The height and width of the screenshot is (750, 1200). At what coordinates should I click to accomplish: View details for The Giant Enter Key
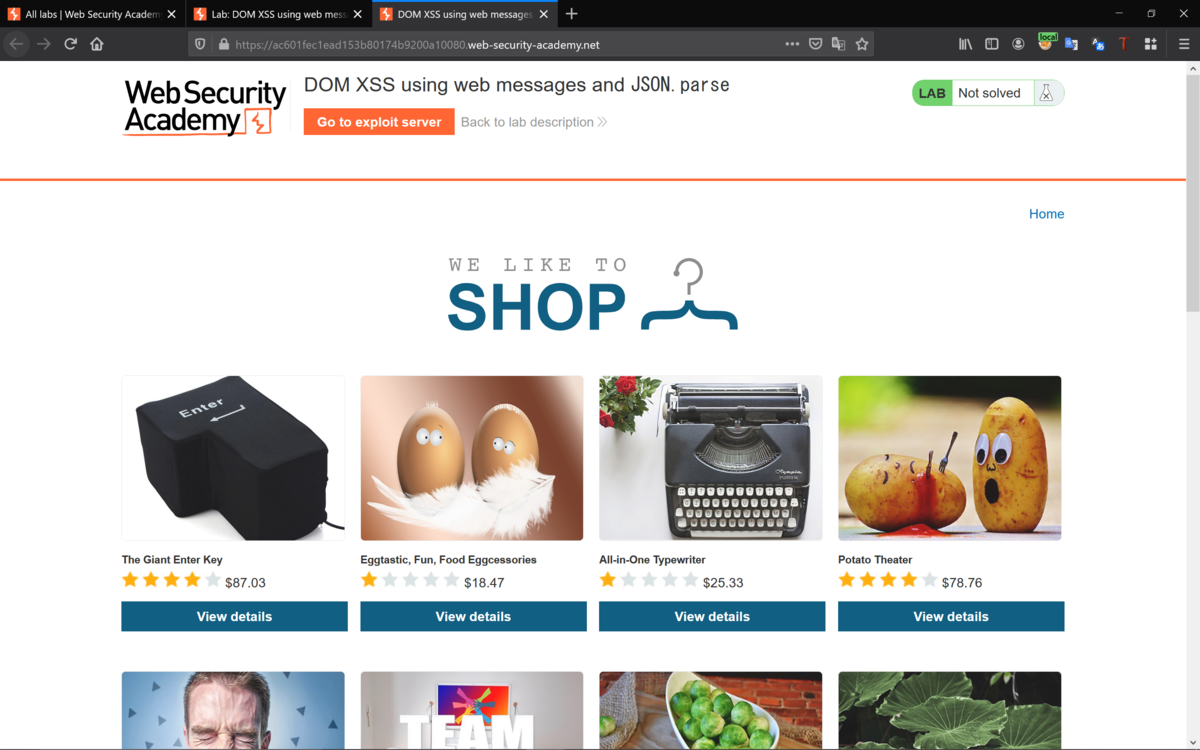[234, 616]
